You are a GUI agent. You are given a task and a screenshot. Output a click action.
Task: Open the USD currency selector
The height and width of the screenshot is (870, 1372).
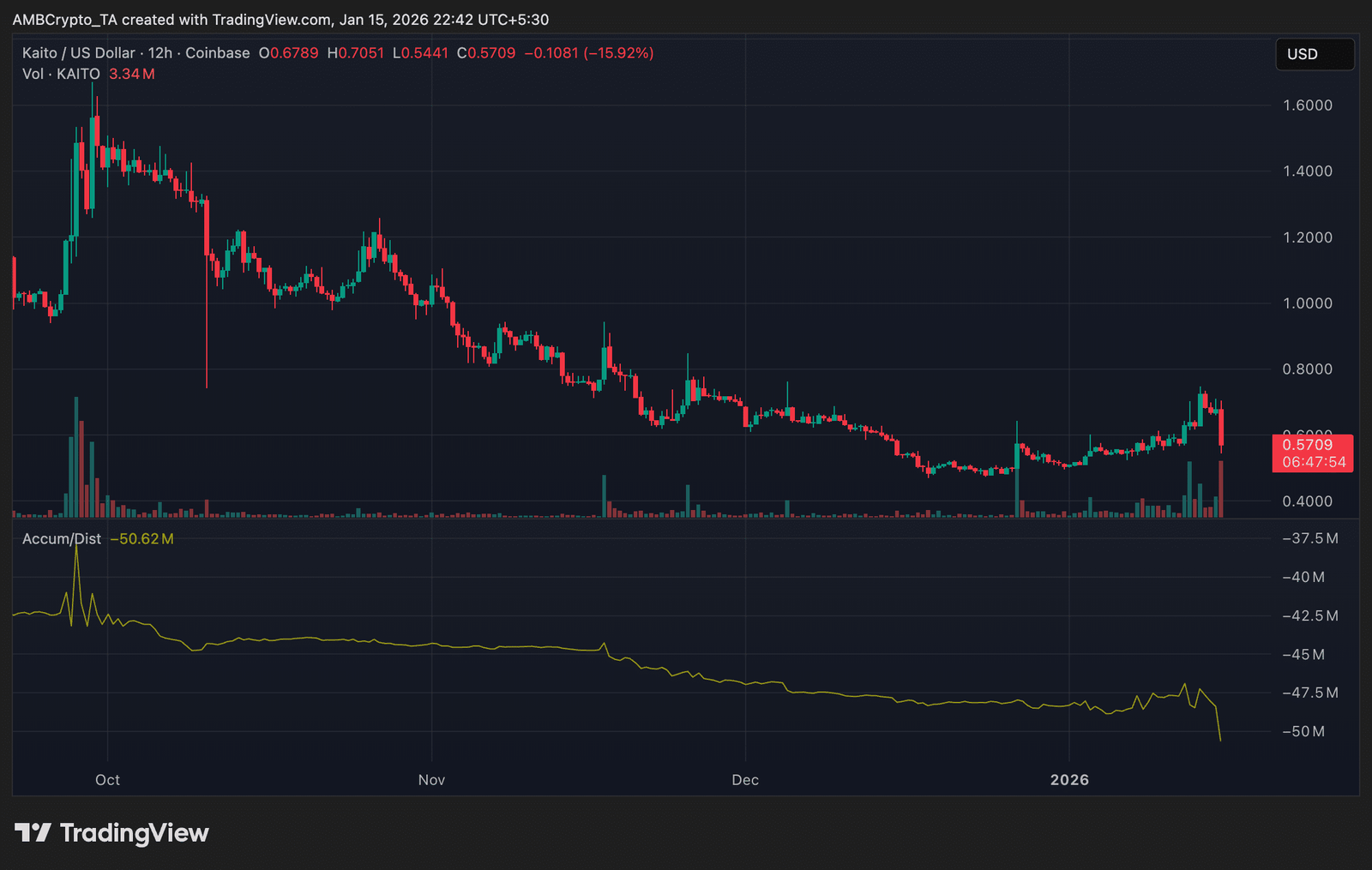point(1314,54)
